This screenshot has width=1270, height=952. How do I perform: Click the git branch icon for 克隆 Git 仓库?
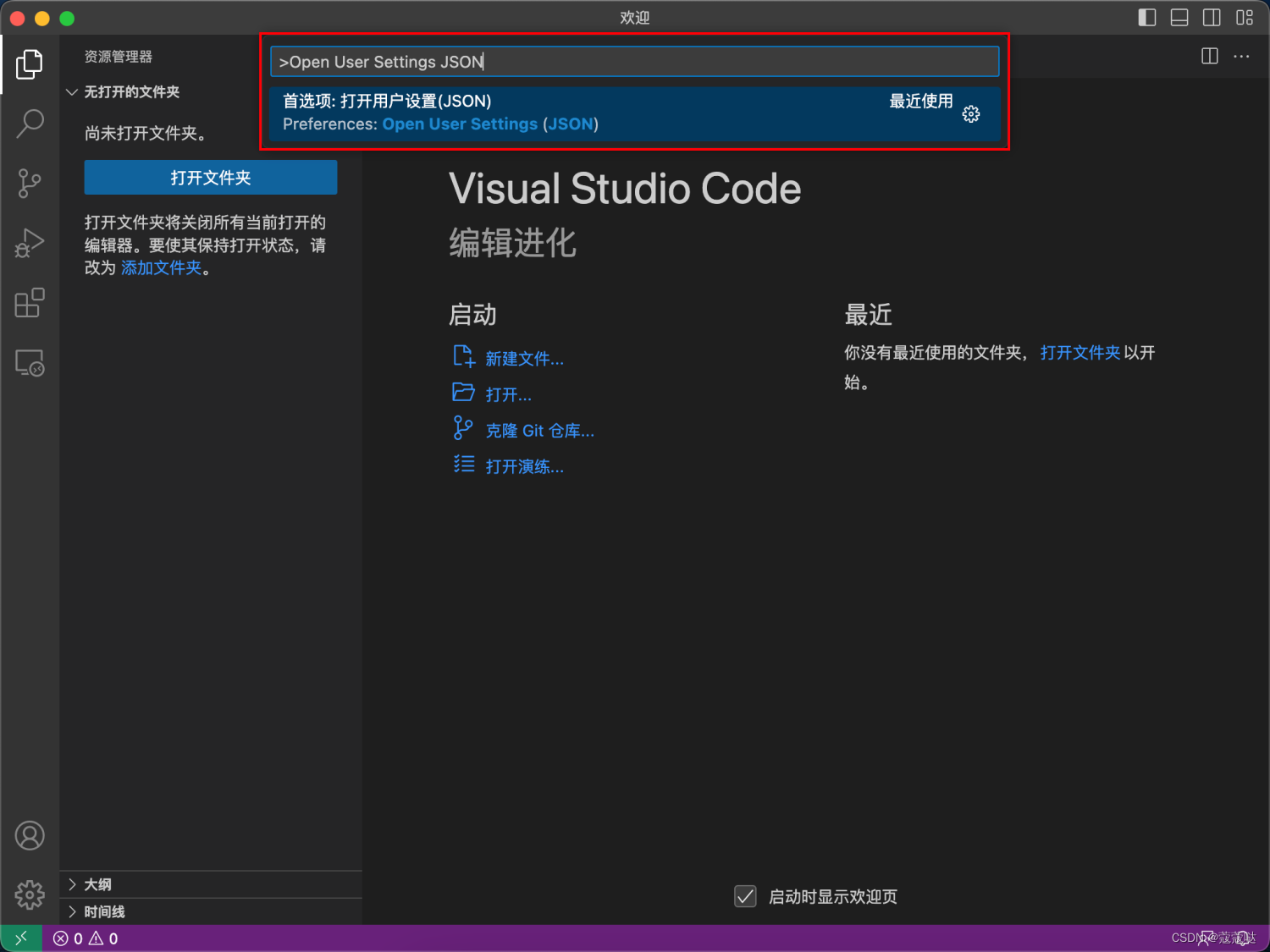[463, 428]
